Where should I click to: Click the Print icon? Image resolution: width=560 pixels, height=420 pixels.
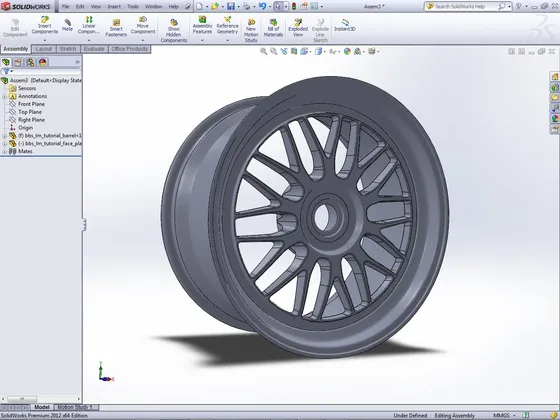[246, 6]
